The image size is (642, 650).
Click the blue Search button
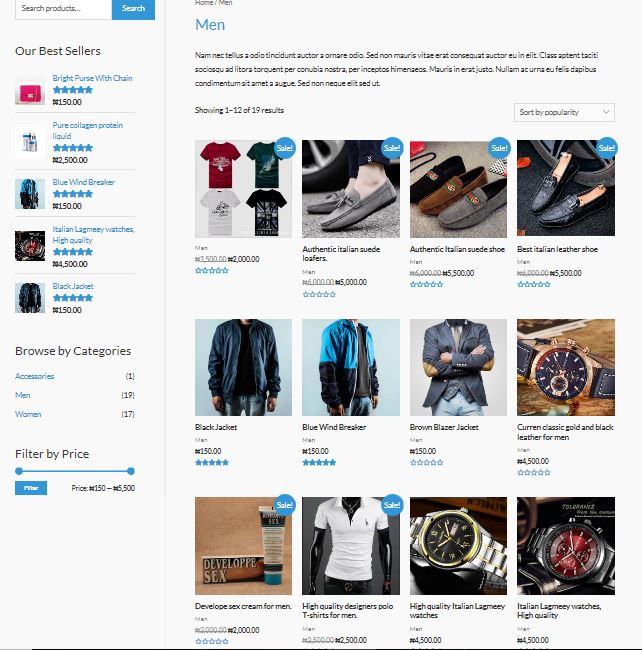(x=133, y=8)
